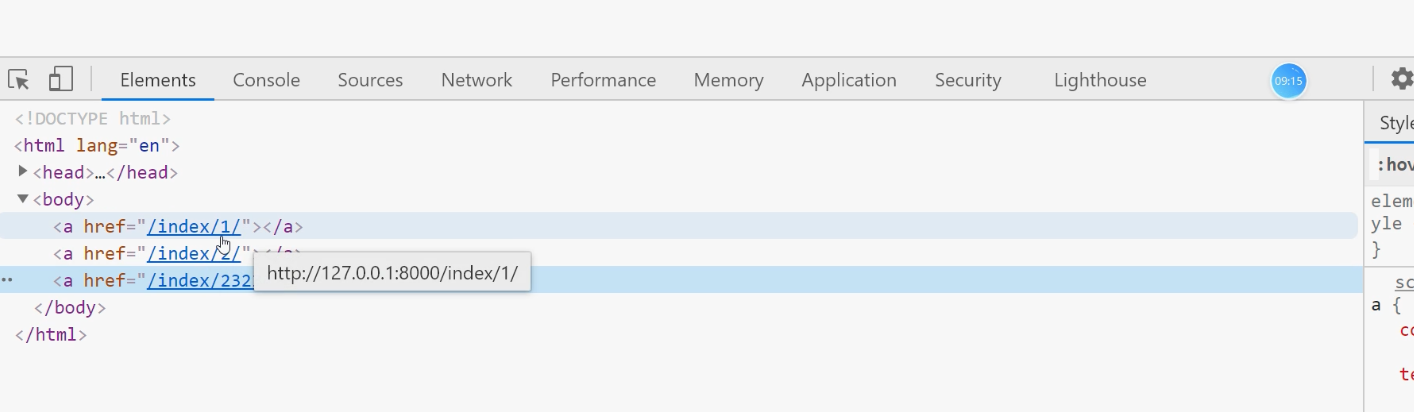Show the Lighthouse tab

pyautogui.click(x=1099, y=80)
